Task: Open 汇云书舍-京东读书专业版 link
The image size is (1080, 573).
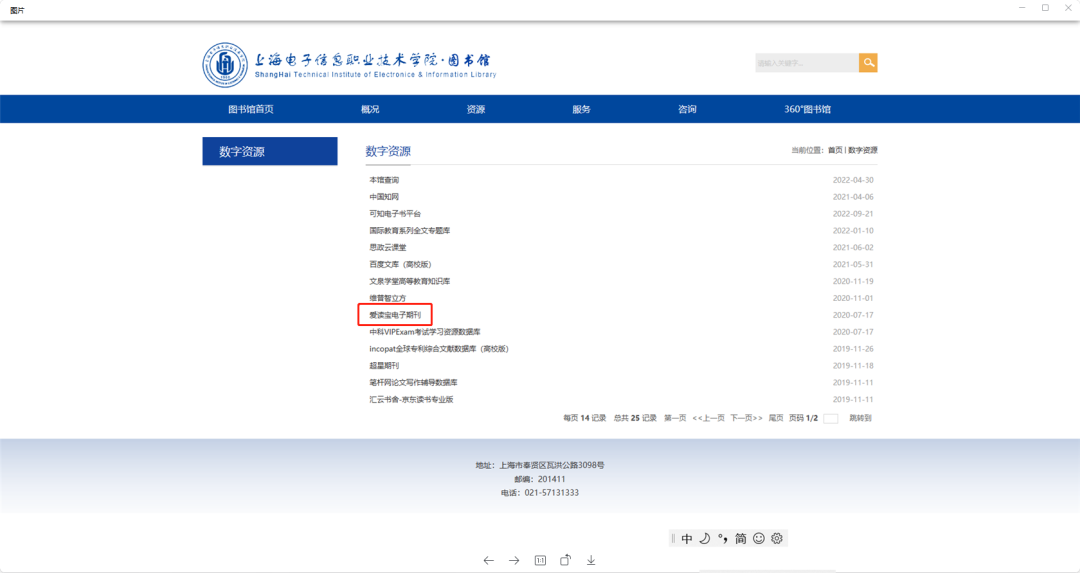Action: [411, 399]
